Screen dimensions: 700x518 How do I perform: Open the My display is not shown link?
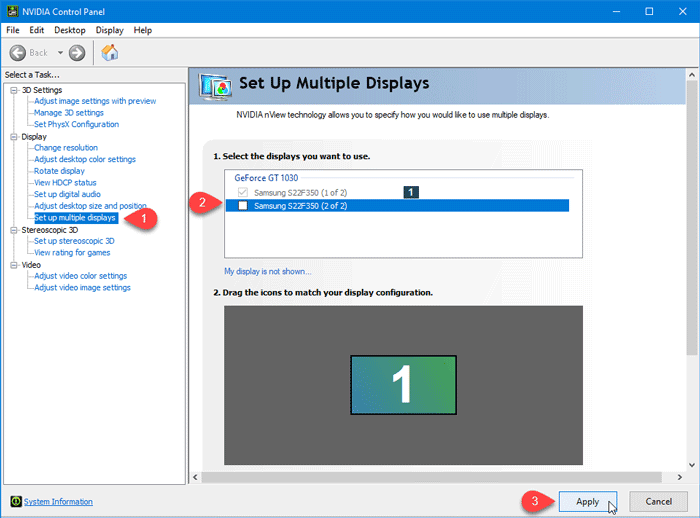[267, 272]
